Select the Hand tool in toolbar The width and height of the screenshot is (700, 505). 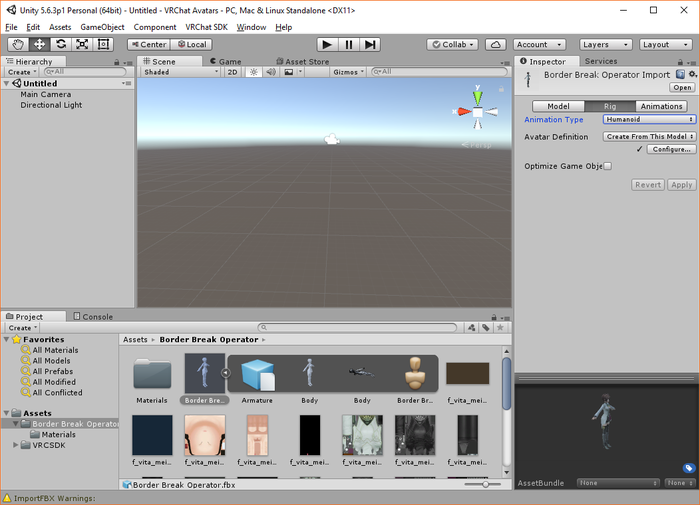tap(18, 44)
